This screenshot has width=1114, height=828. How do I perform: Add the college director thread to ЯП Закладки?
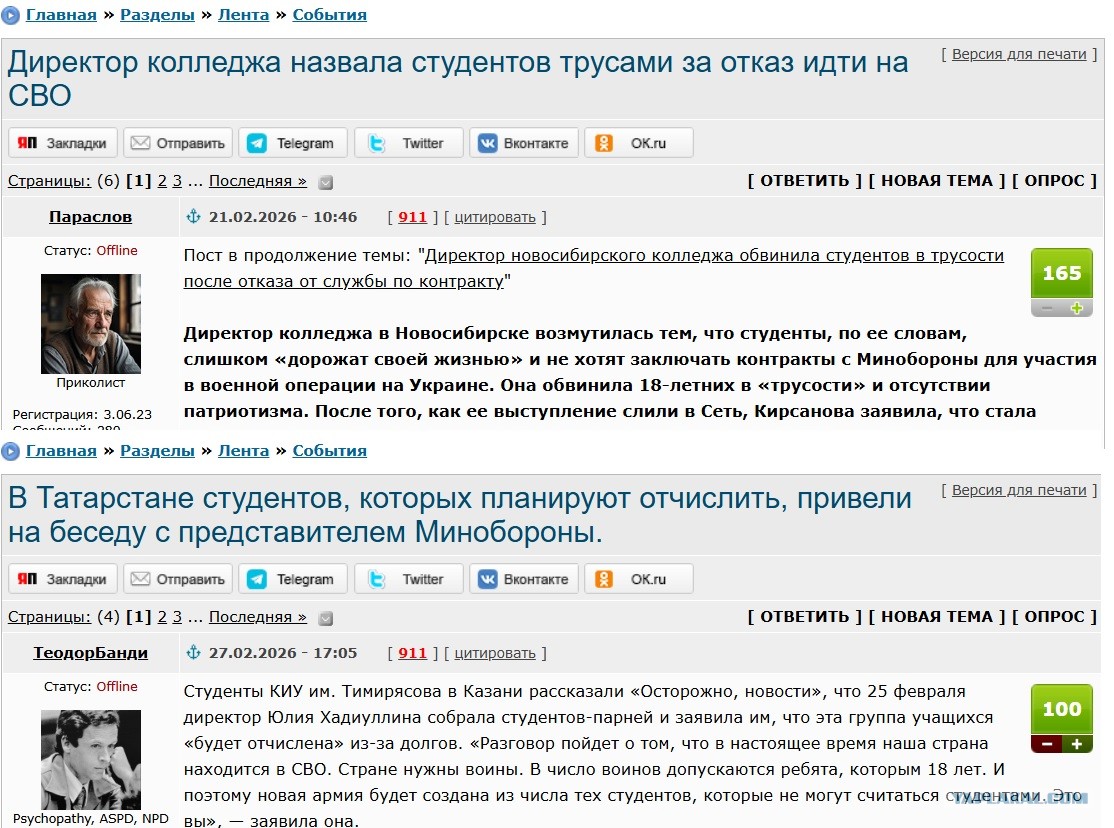pyautogui.click(x=63, y=143)
